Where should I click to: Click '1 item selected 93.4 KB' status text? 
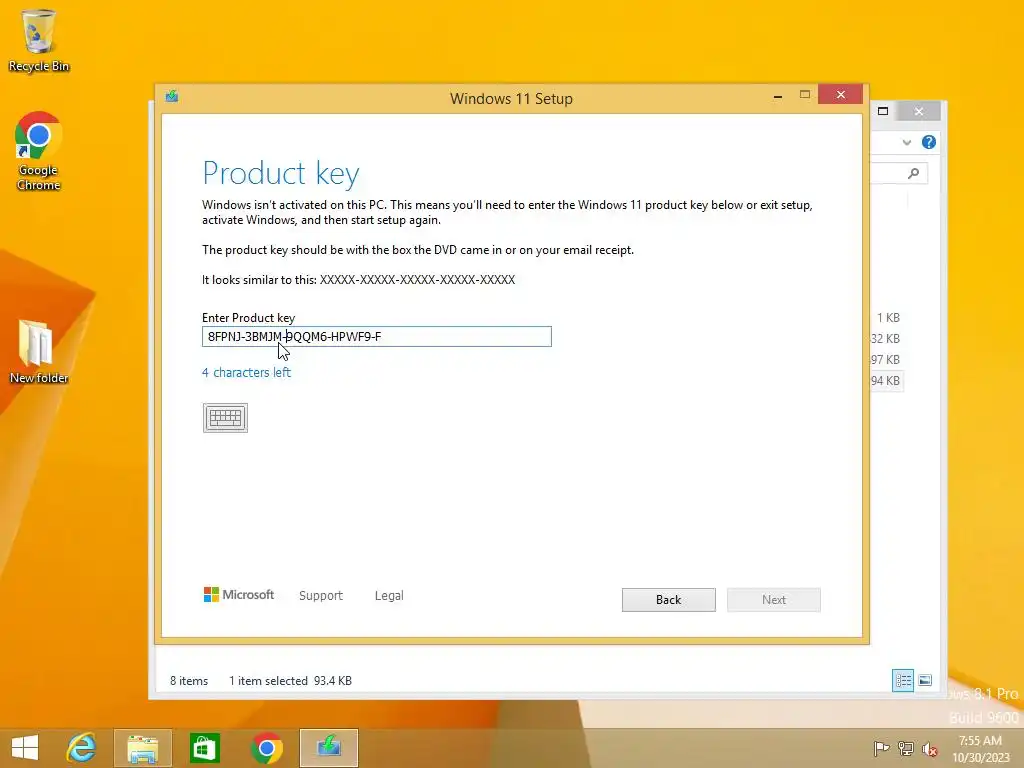(290, 680)
